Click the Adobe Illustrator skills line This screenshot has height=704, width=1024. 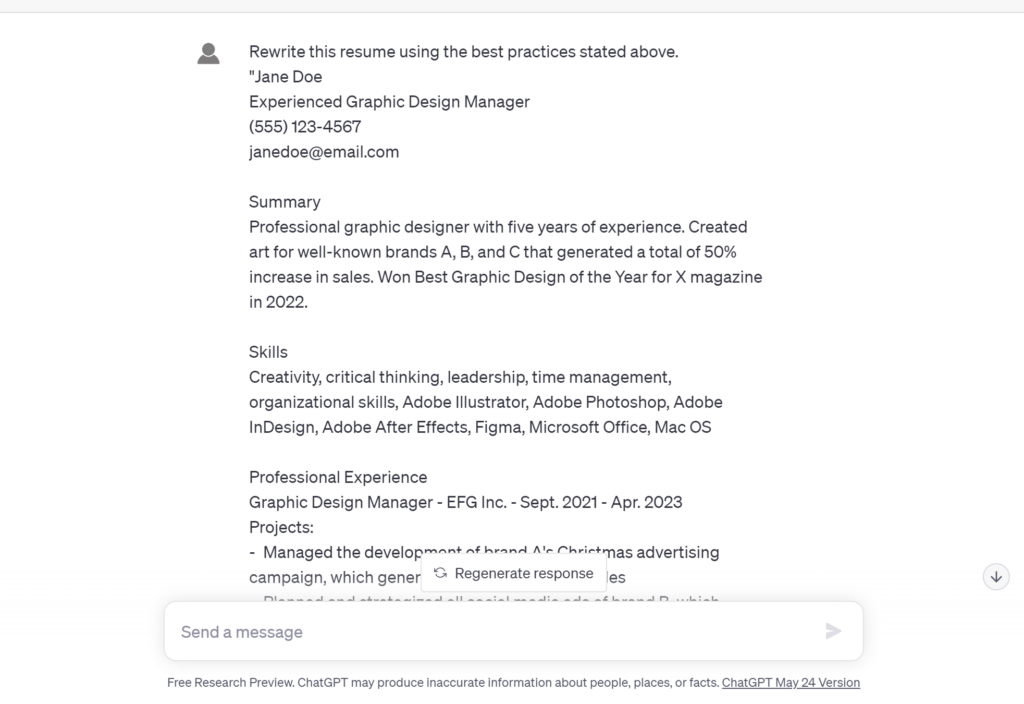pyautogui.click(x=485, y=402)
